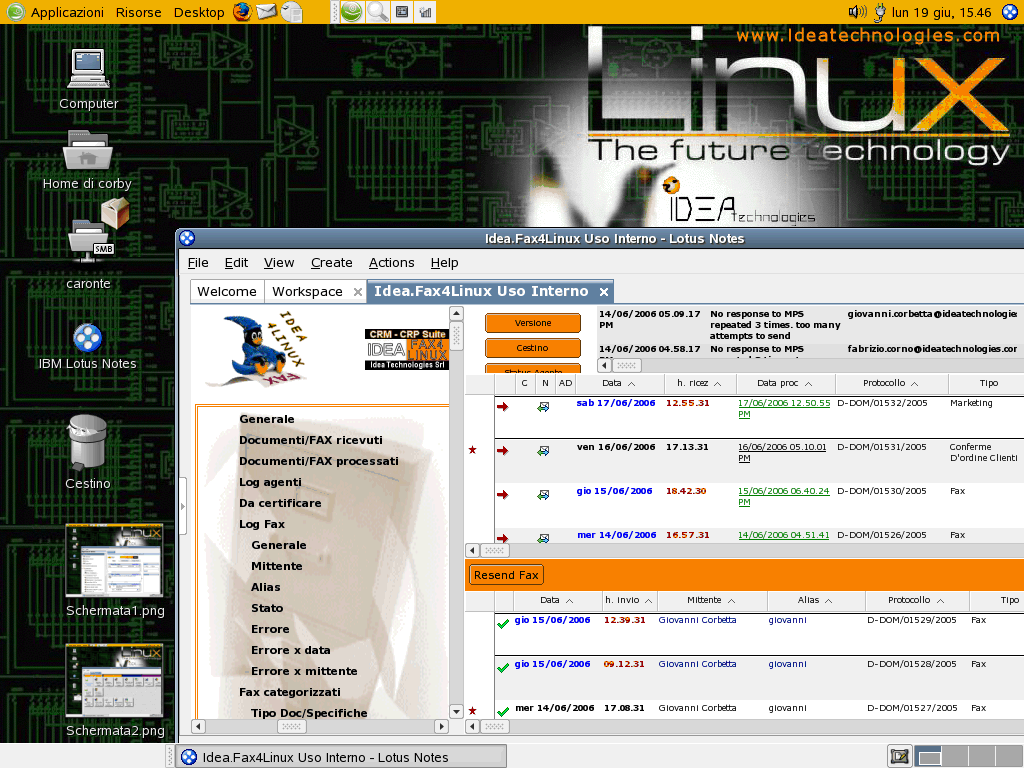1024x768 pixels.
Task: Open the Cestino trash desktop icon
Action: click(88, 442)
